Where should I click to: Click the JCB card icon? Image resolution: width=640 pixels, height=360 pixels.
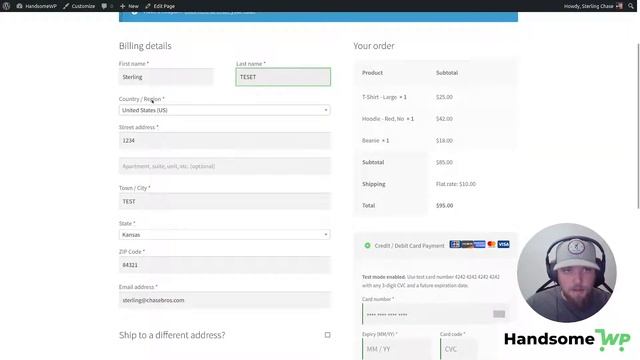455,244
